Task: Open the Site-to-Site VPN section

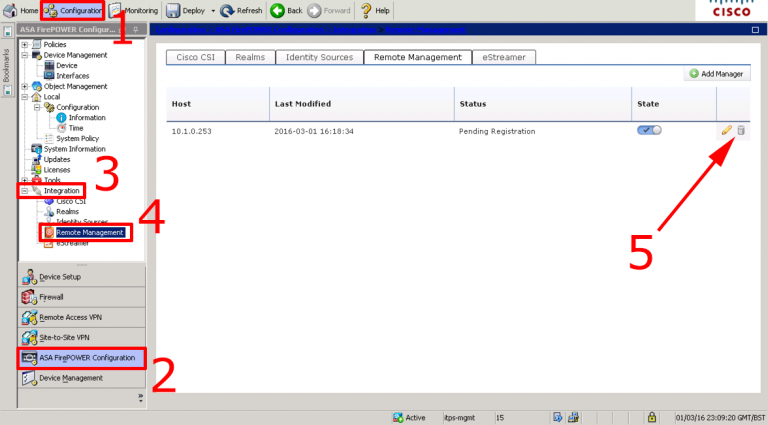Action: click(82, 338)
